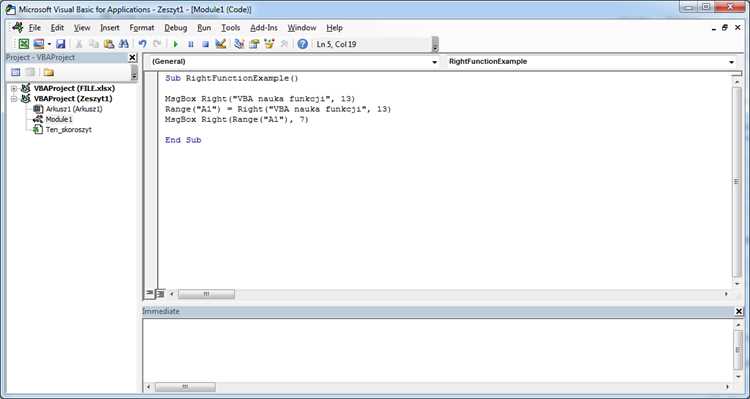
Task: Open Visual Basic Help question icon
Action: pyautogui.click(x=302, y=44)
